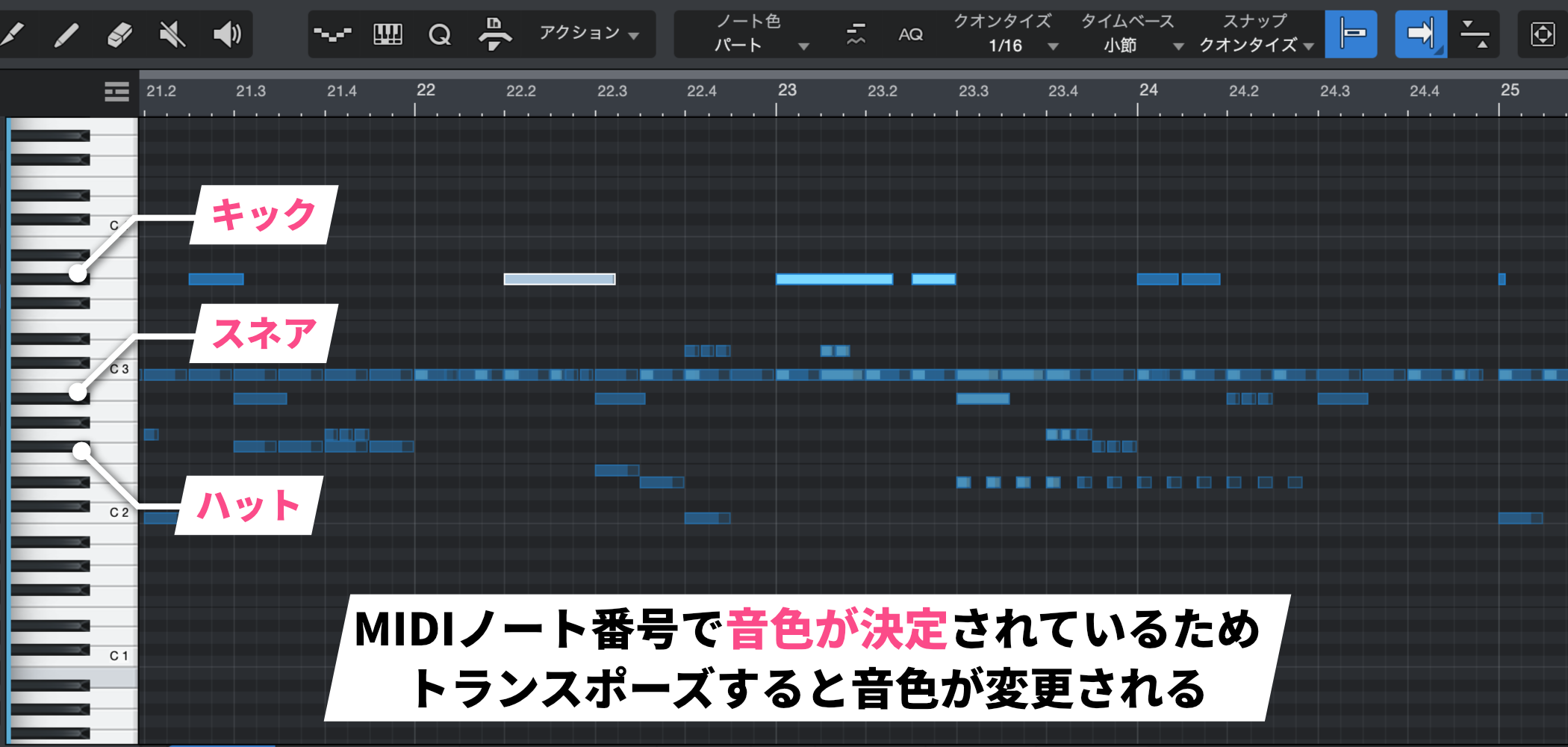The height and width of the screenshot is (747, 1568).
Task: Toggle the AQ auto-quantize button
Action: (x=910, y=34)
